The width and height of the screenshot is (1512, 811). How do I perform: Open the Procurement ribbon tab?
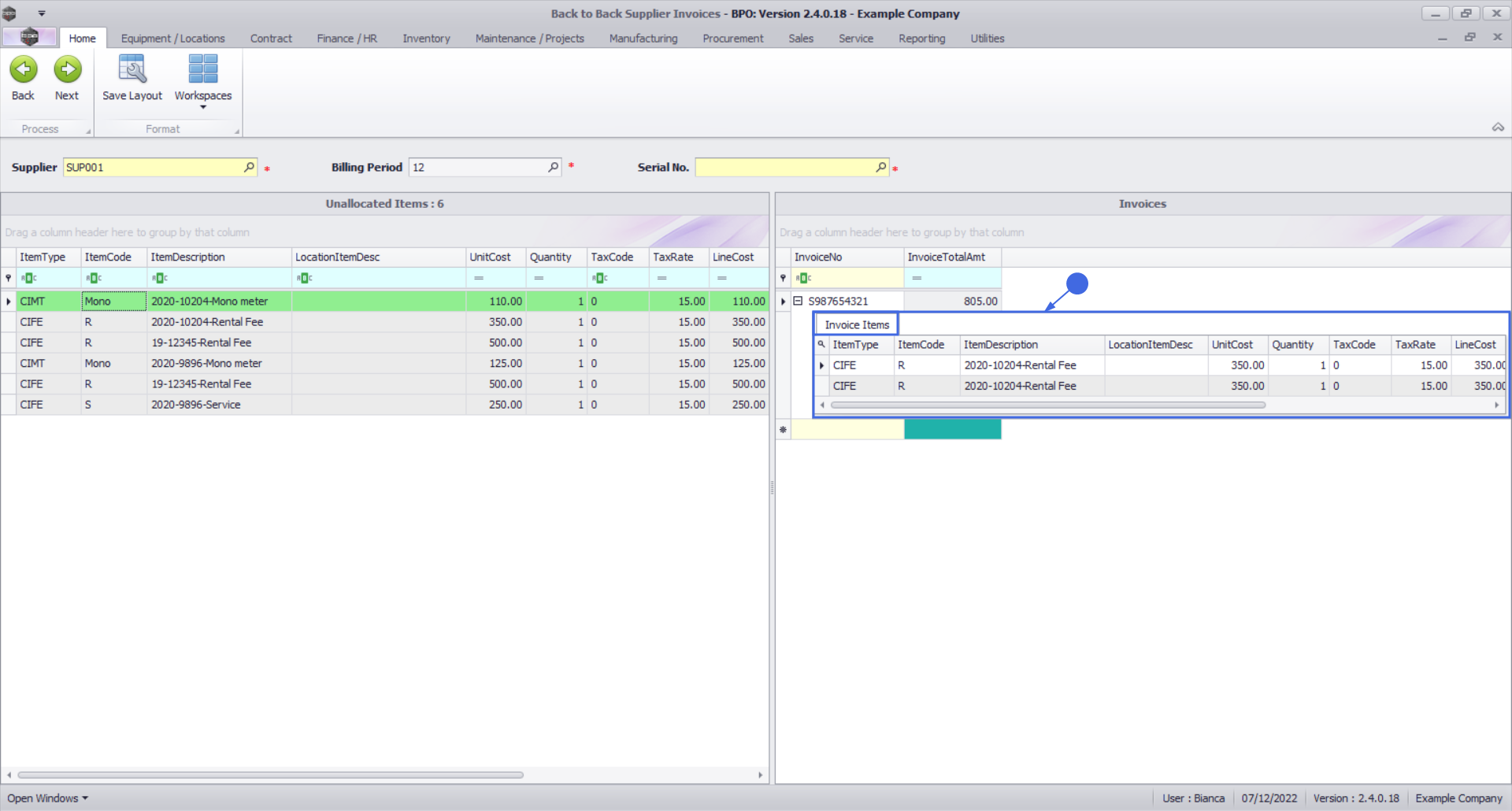[x=732, y=39]
